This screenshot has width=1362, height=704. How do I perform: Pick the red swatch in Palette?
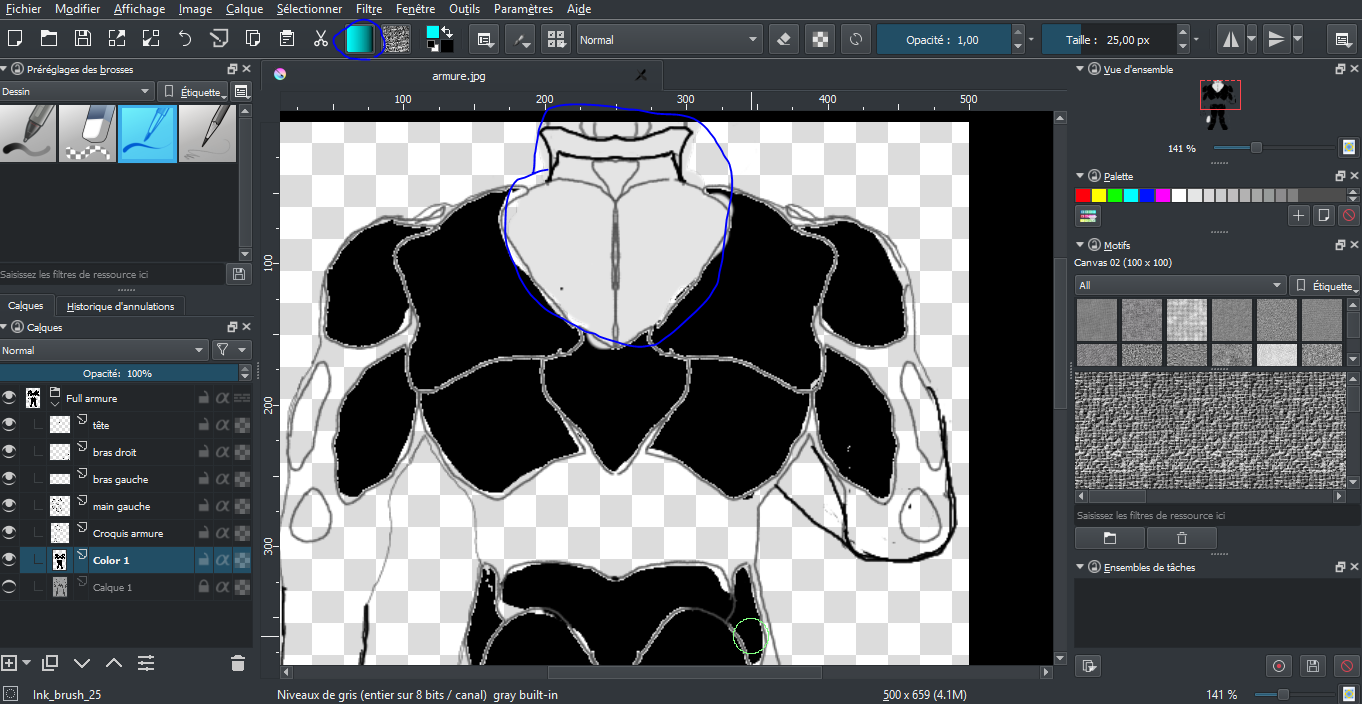click(x=1082, y=195)
